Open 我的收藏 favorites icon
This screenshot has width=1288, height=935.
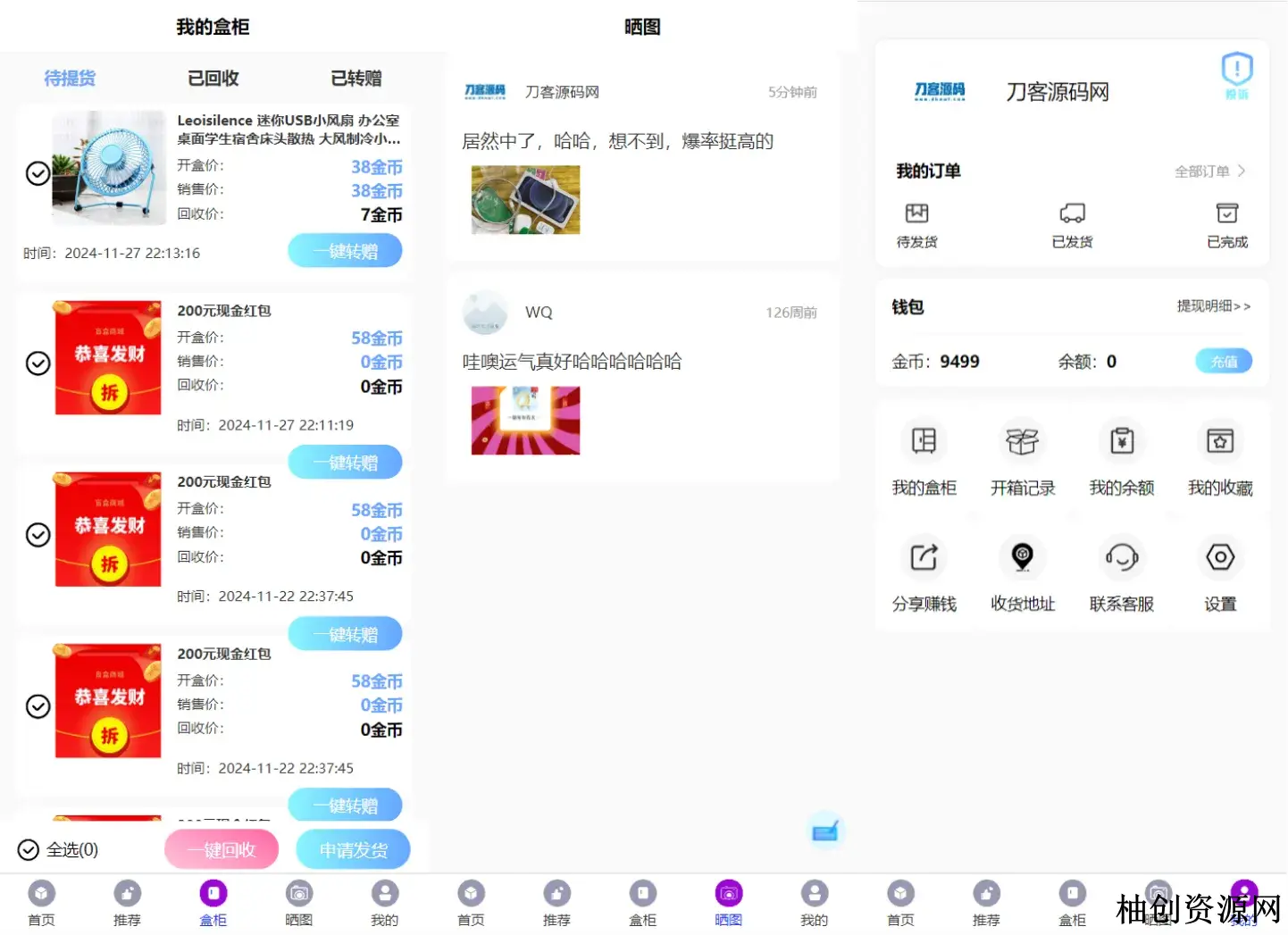click(x=1219, y=441)
